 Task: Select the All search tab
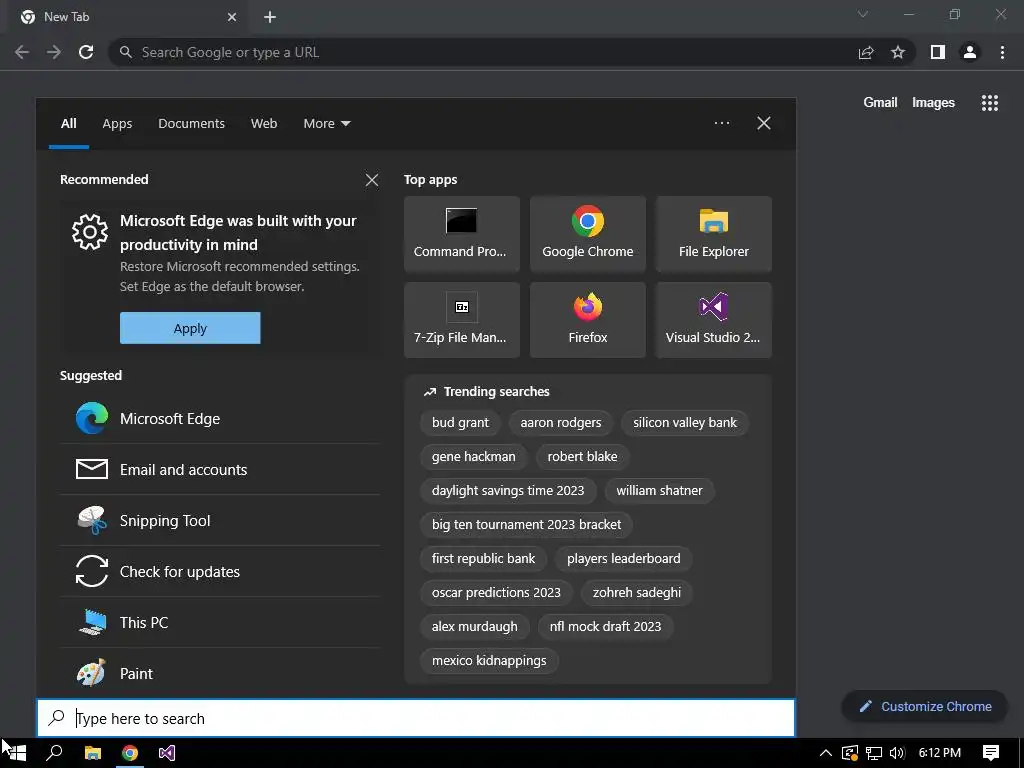tap(69, 123)
